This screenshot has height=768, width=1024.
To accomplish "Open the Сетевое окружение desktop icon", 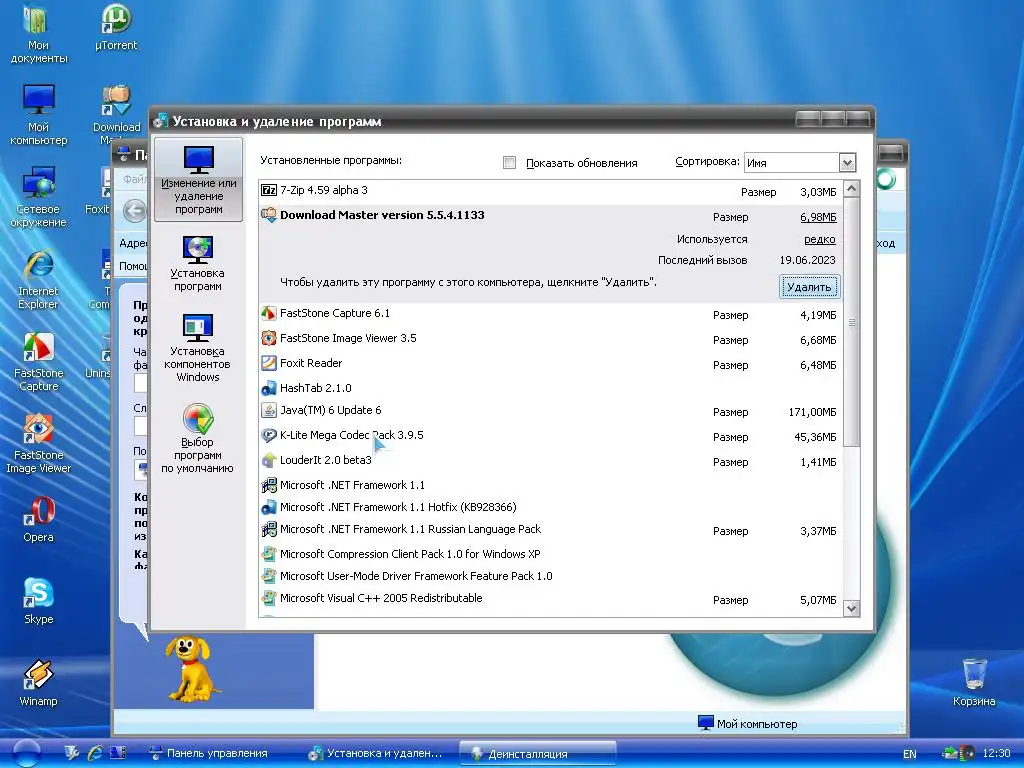I will tap(39, 197).
